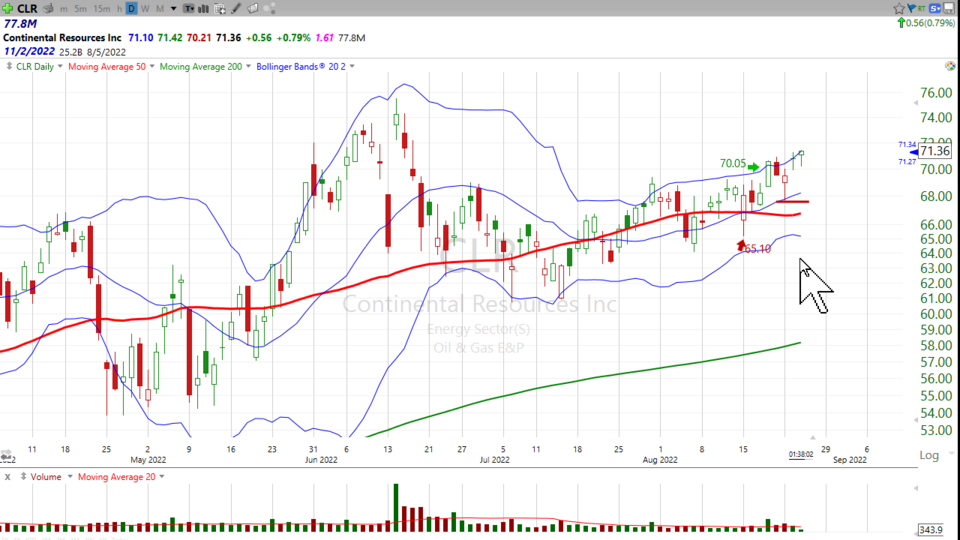The image size is (960, 540).
Task: Click the CLR ticker symbol
Action: tap(27, 8)
